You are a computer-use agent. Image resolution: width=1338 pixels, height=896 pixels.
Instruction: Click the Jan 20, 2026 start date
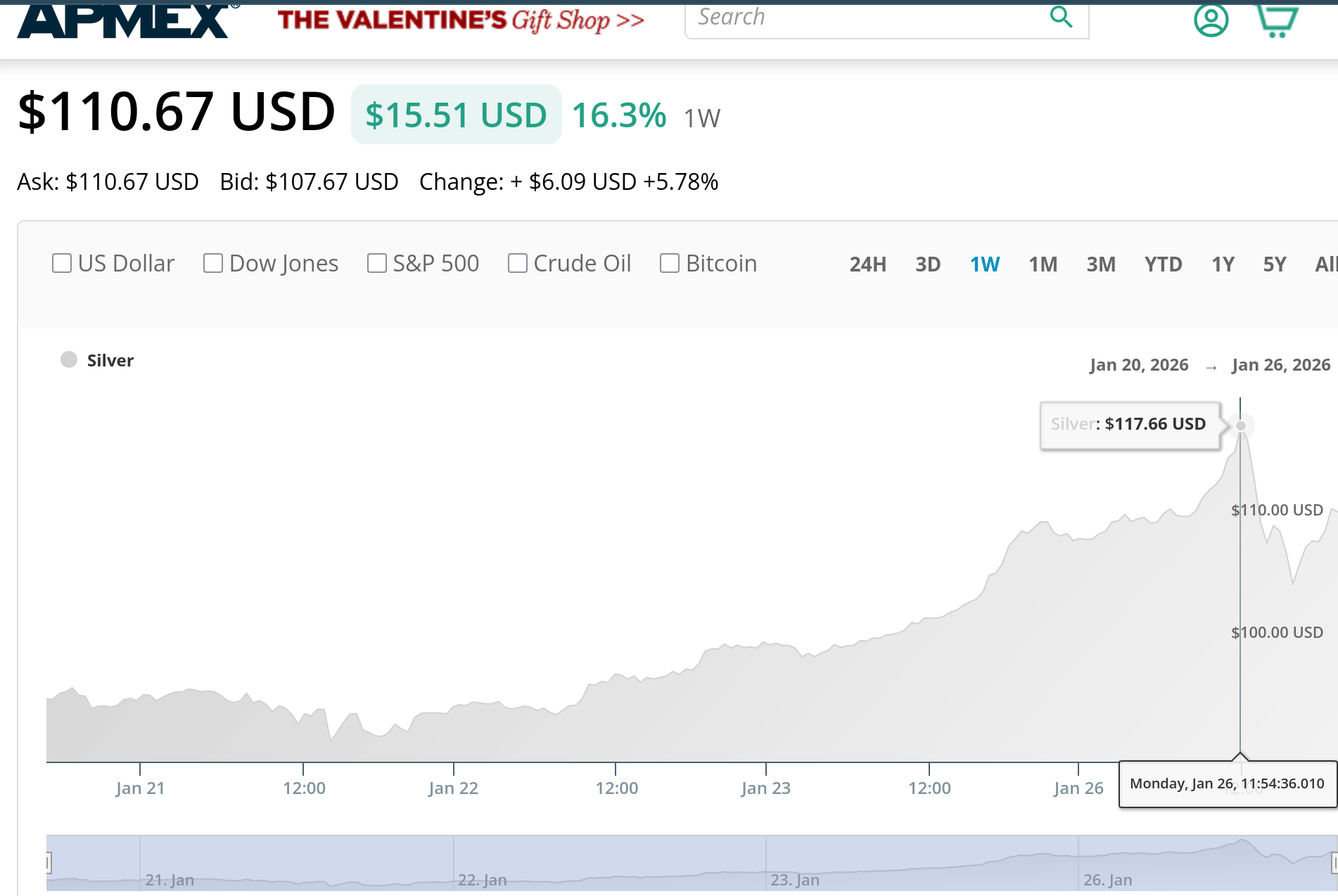[1139, 365]
